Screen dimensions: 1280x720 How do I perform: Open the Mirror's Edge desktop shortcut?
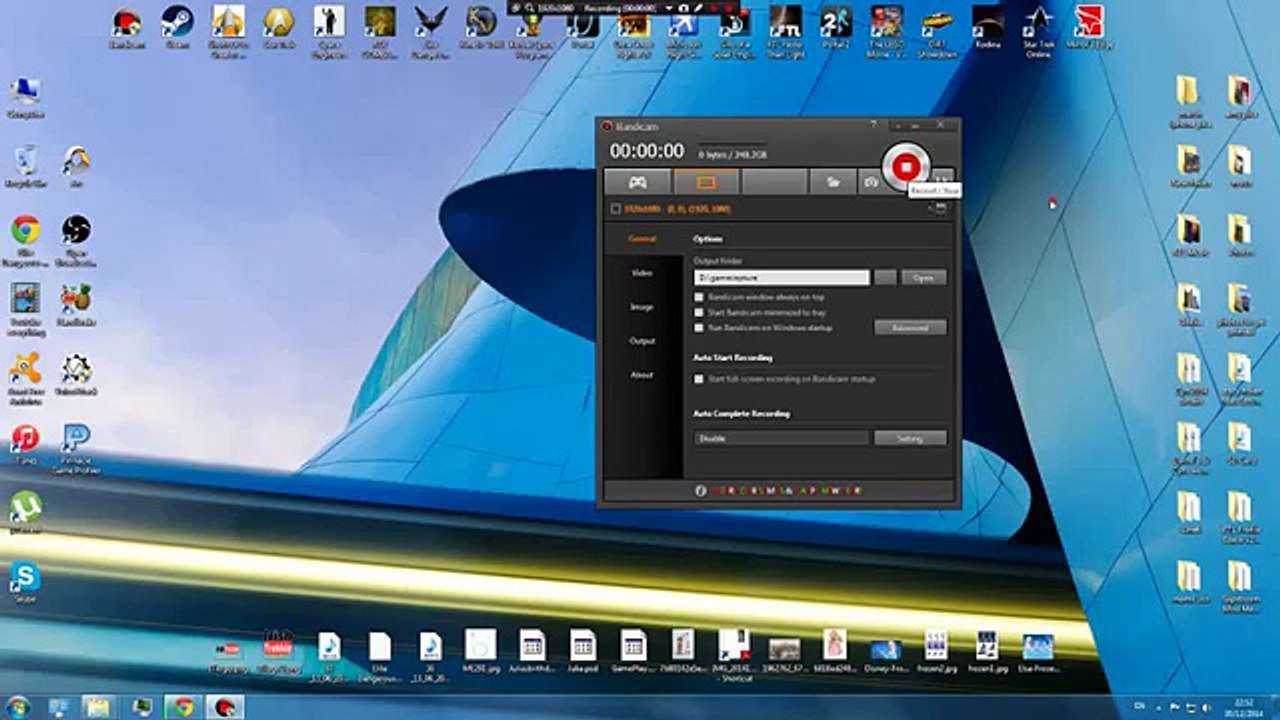(1089, 27)
